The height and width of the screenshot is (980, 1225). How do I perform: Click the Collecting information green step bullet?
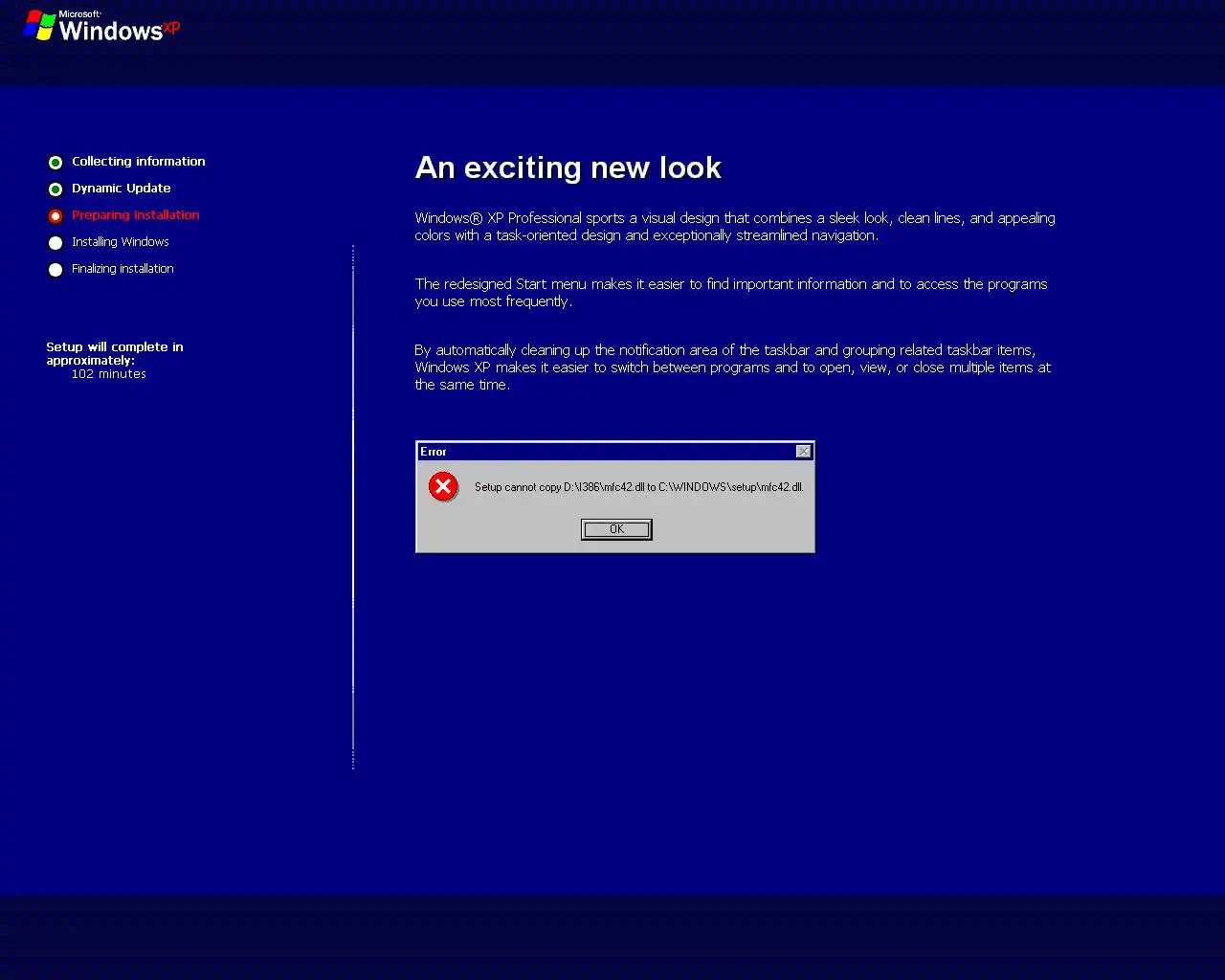coord(56,163)
